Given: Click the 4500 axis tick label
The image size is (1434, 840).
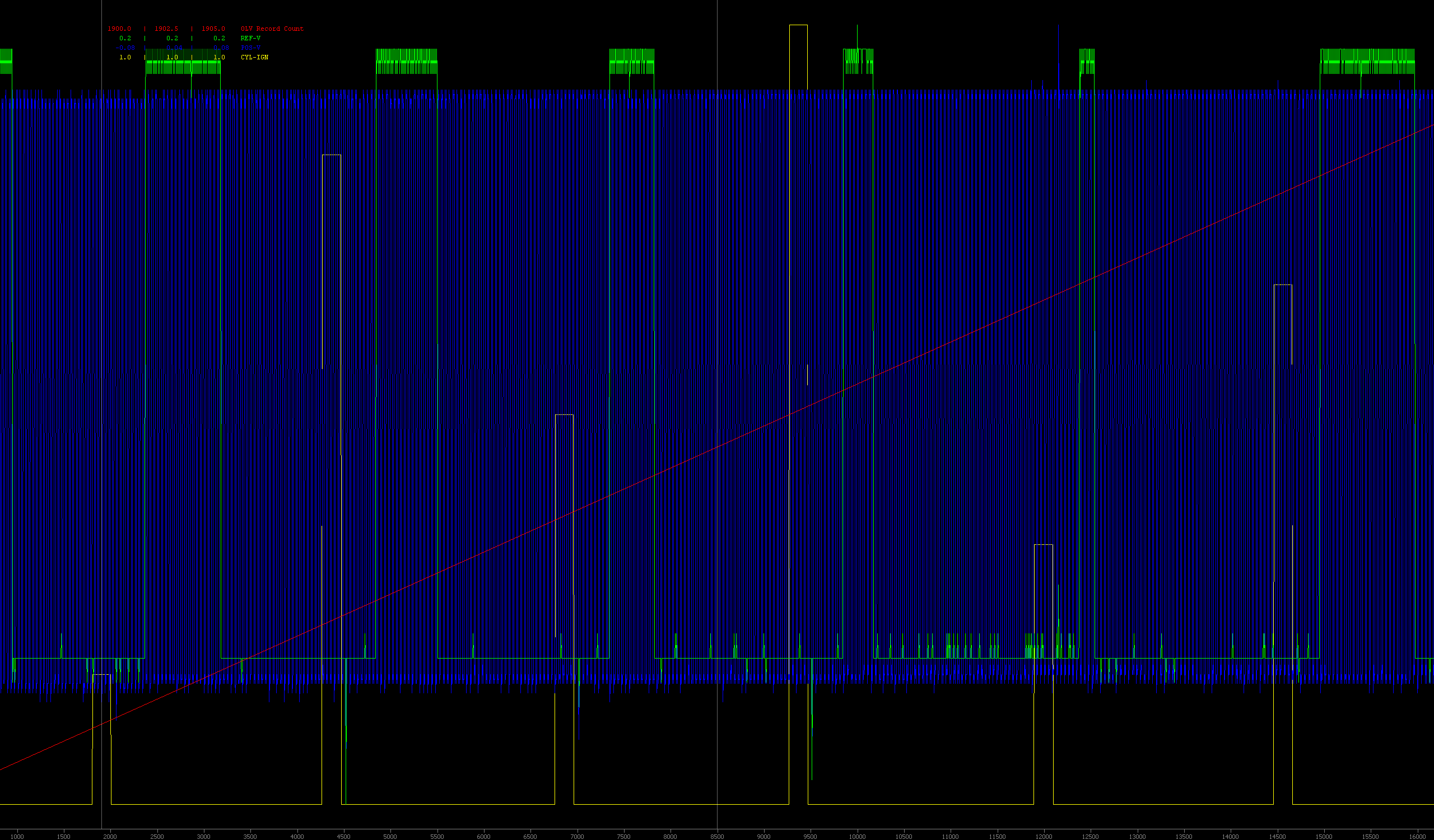Looking at the screenshot, I should (x=344, y=836).
